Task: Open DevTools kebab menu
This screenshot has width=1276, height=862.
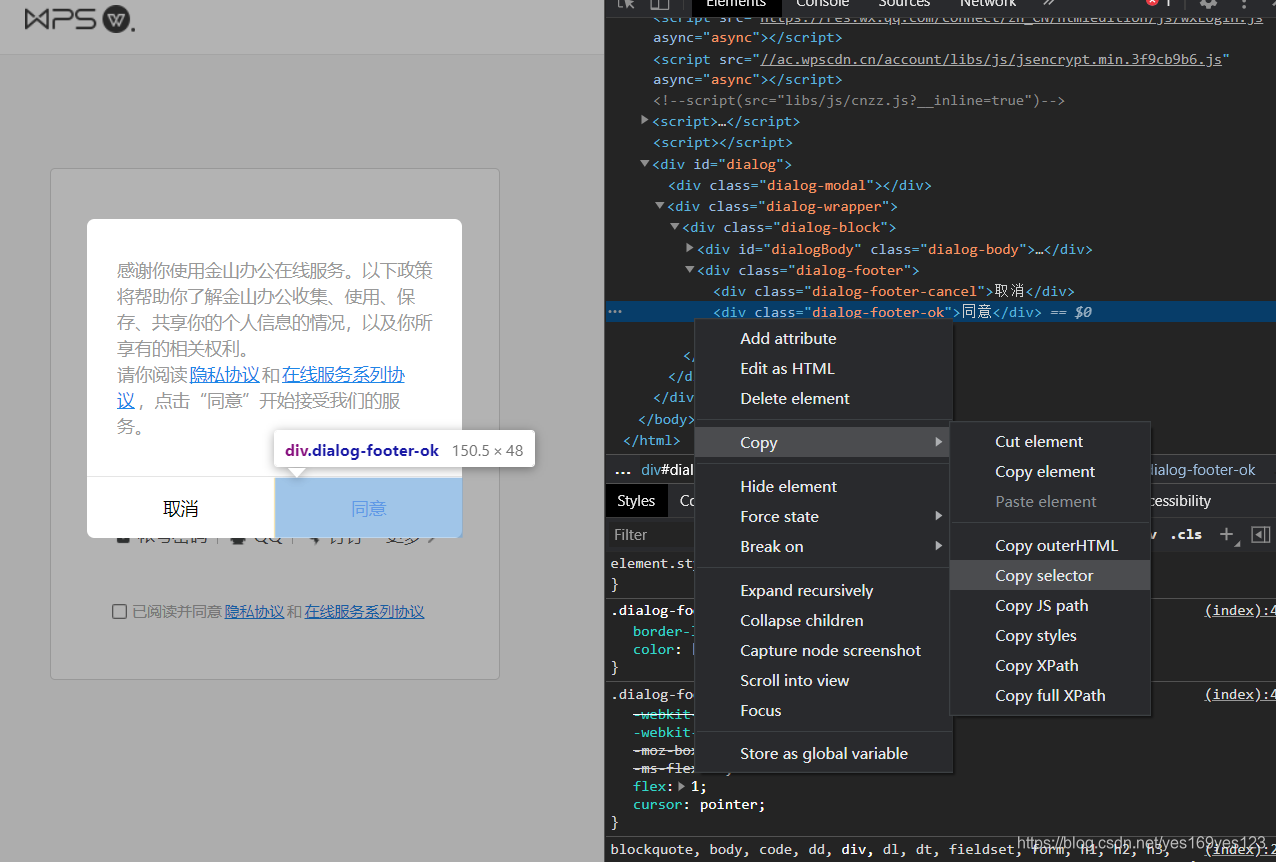Action: [x=1245, y=4]
